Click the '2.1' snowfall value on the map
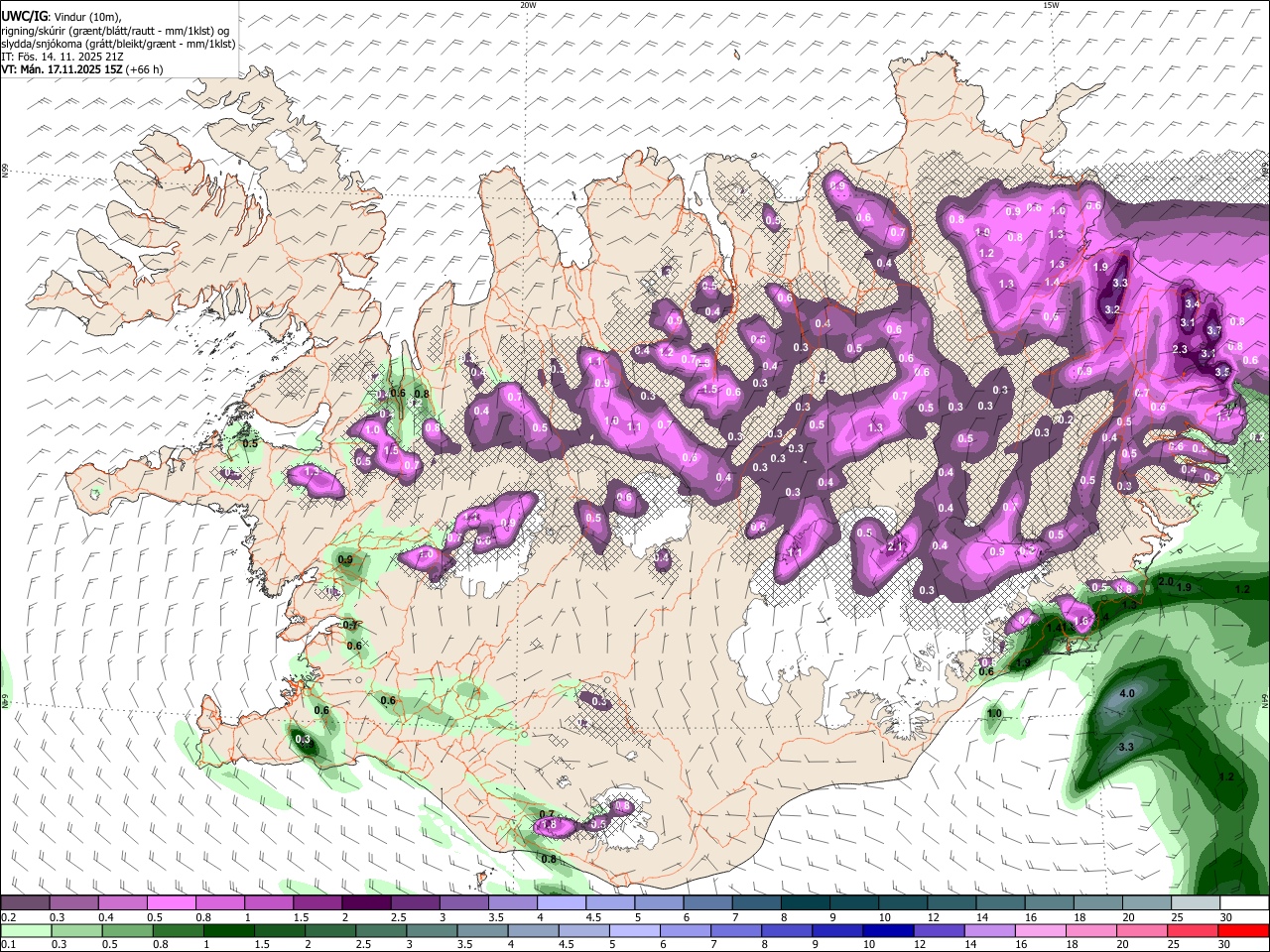This screenshot has height=952, width=1270. (894, 546)
